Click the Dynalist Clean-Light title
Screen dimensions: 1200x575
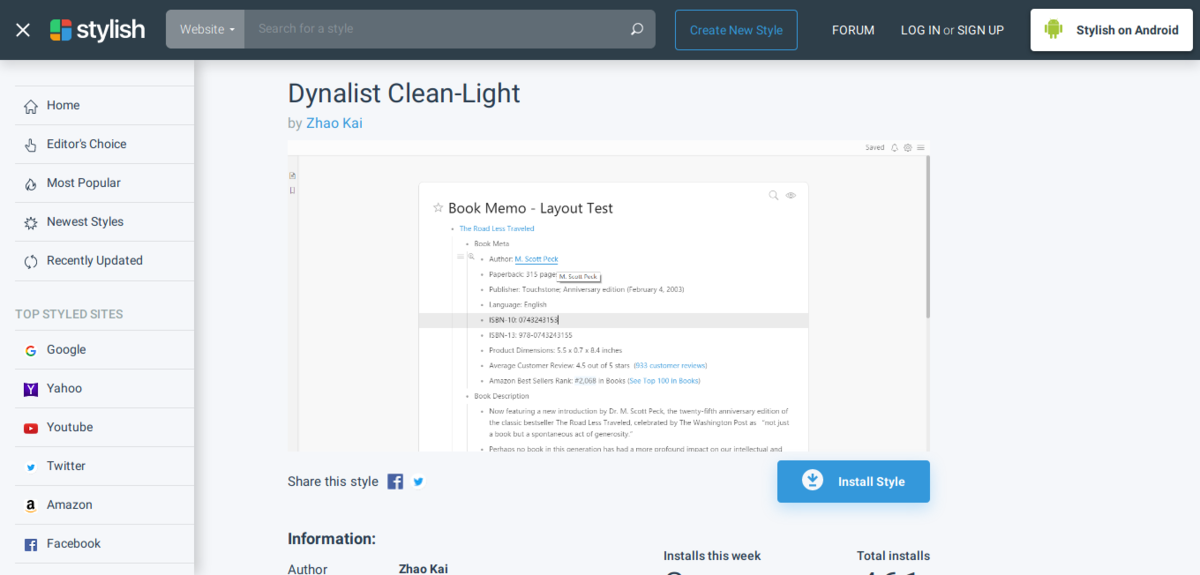pyautogui.click(x=404, y=93)
